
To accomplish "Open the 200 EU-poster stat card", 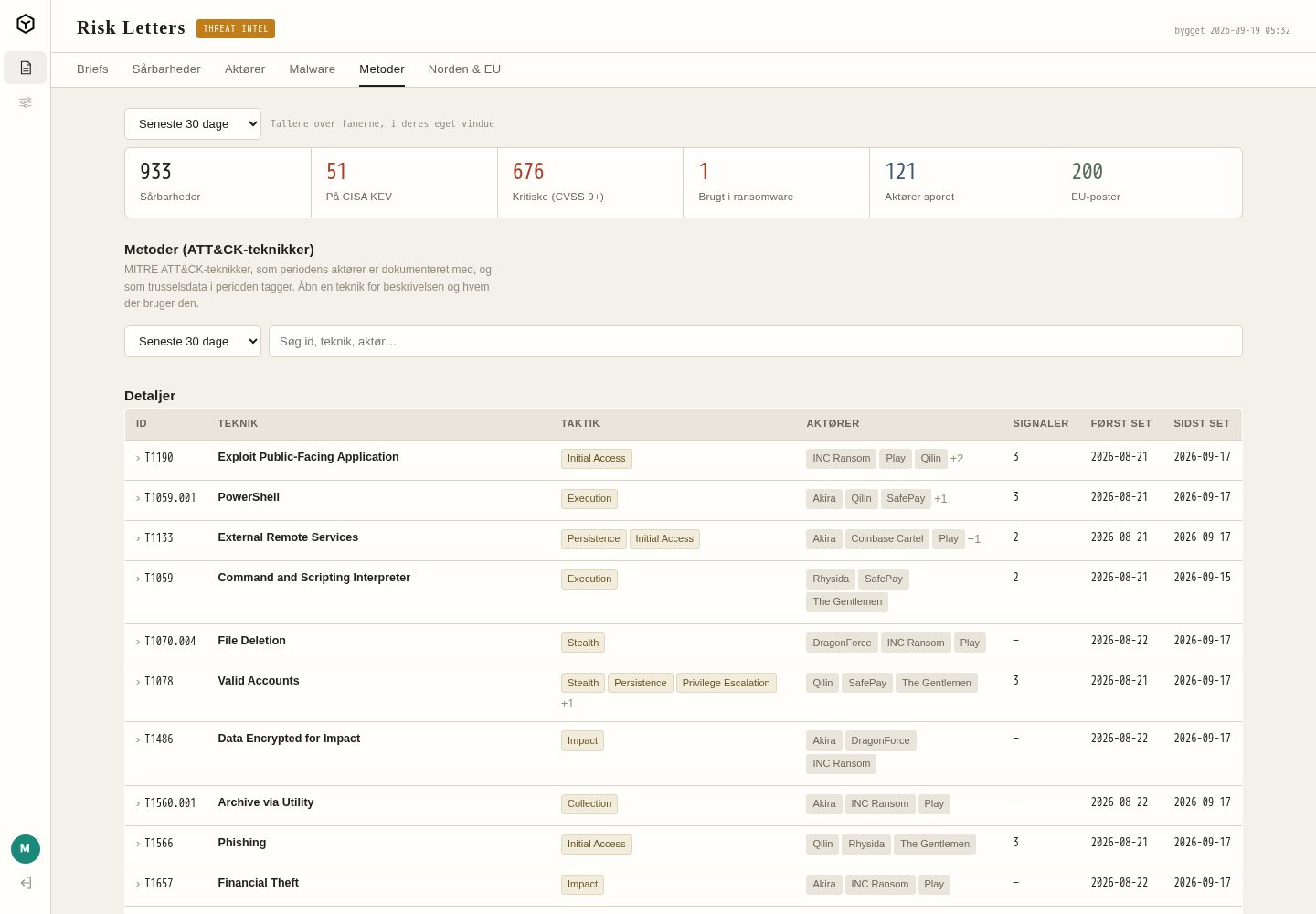I will [1149, 183].
